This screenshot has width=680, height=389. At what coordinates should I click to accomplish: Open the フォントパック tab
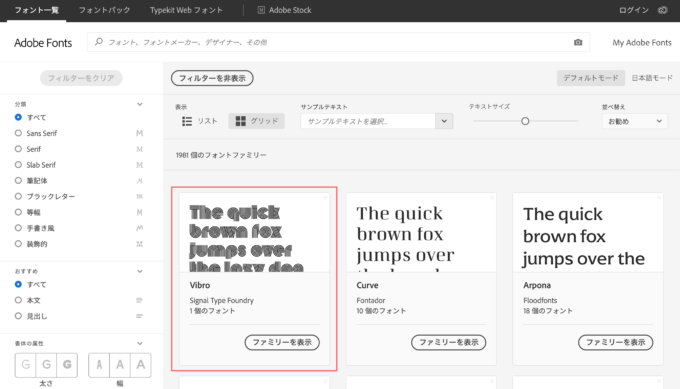pos(104,10)
